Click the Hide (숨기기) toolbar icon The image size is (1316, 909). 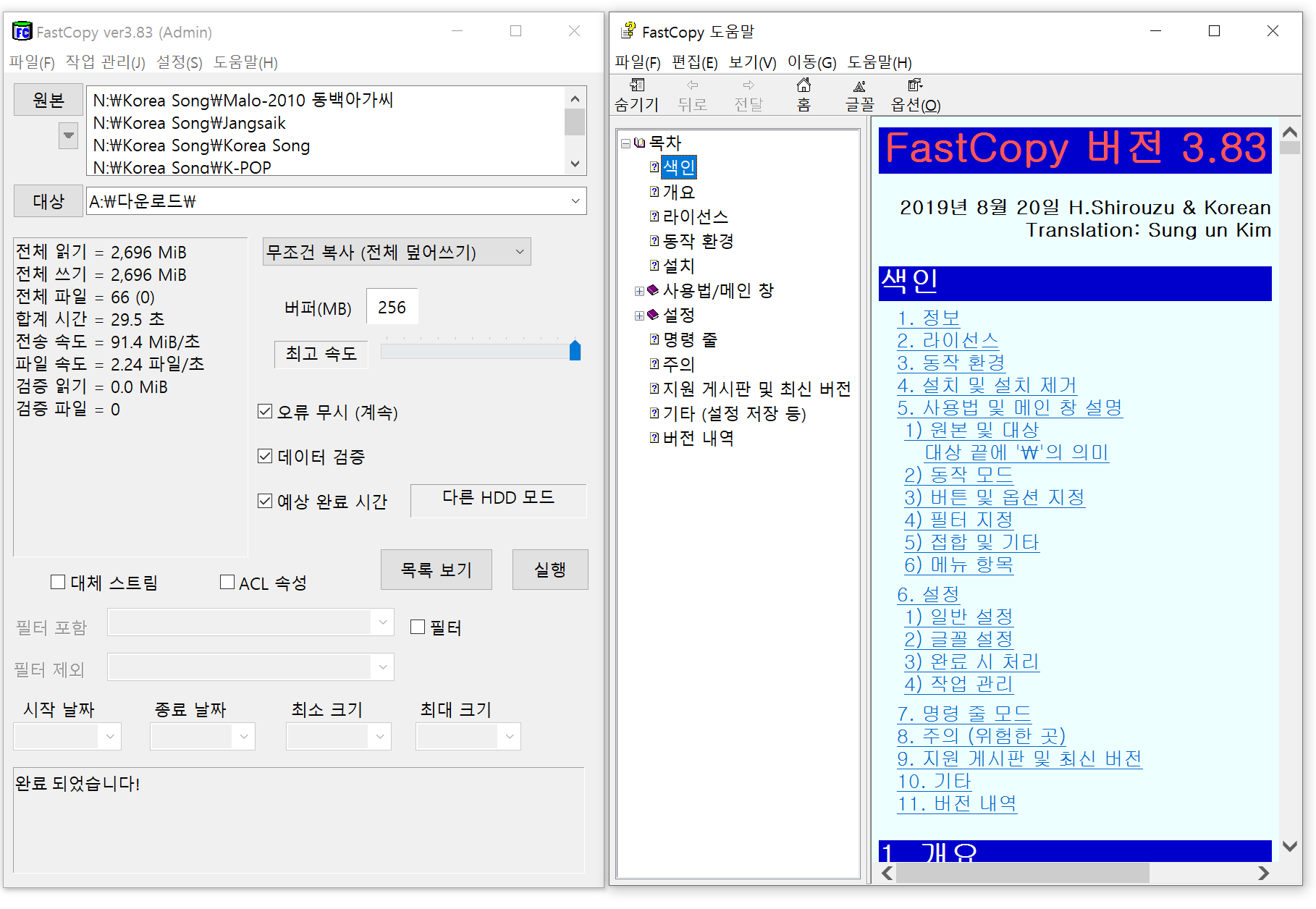637,85
